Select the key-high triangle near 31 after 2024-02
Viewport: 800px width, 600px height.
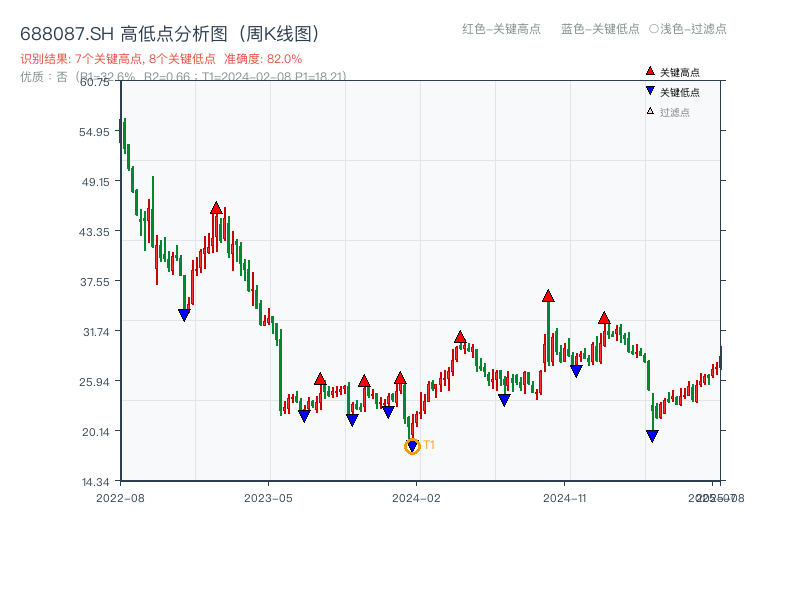(460, 337)
